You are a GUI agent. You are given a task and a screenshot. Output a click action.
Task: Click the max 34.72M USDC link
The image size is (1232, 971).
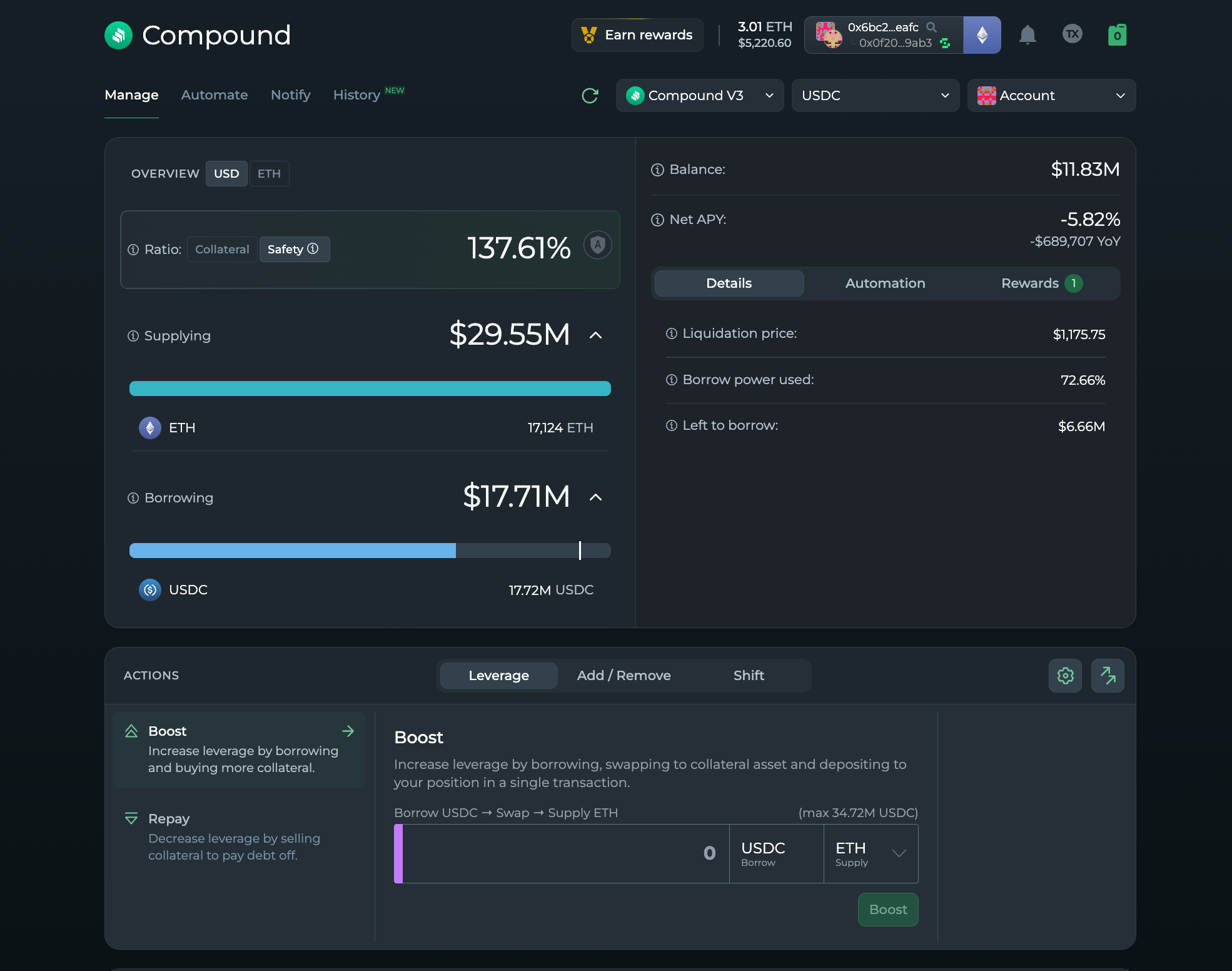pyautogui.click(x=858, y=813)
